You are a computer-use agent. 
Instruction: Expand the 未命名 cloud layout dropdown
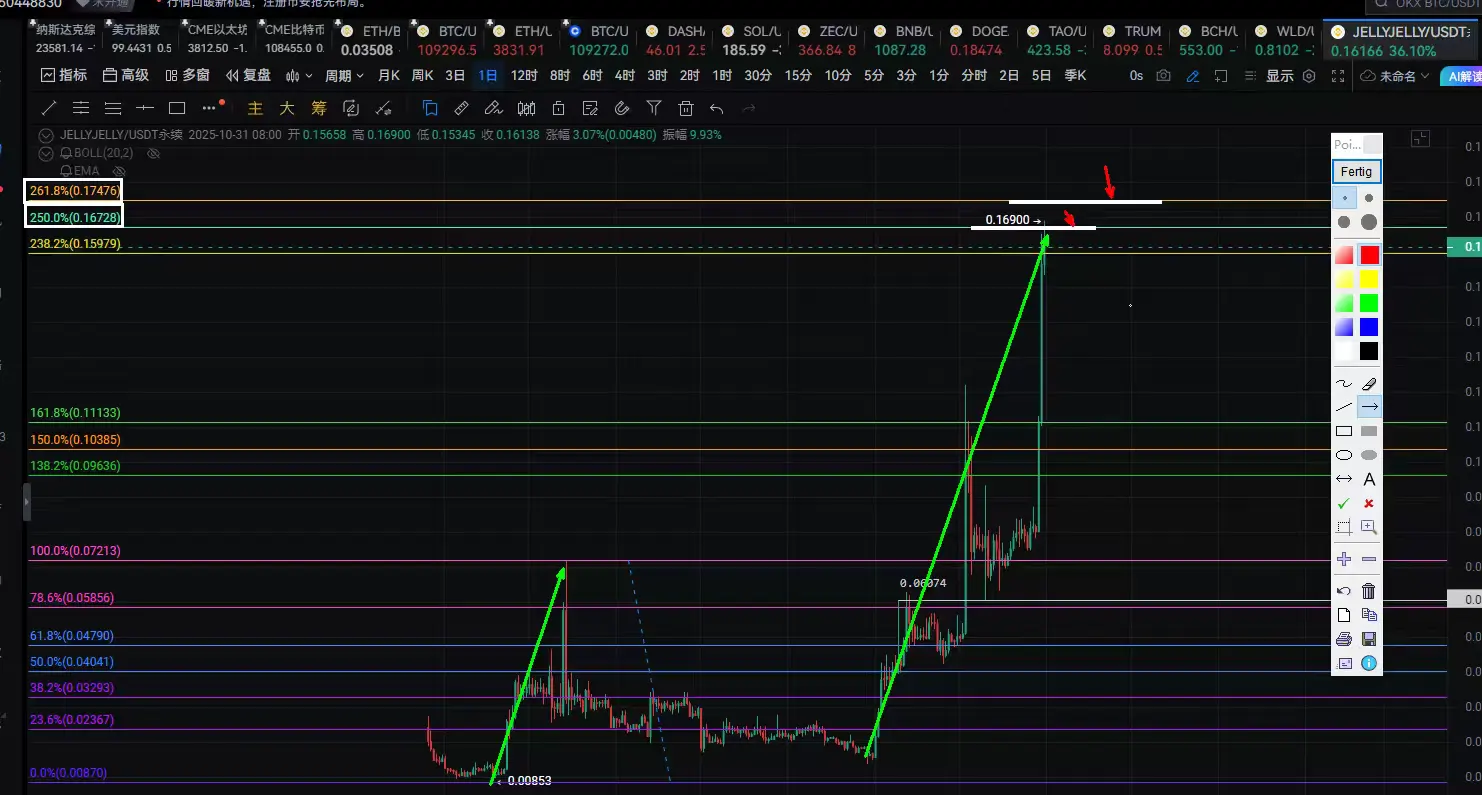coord(1395,75)
